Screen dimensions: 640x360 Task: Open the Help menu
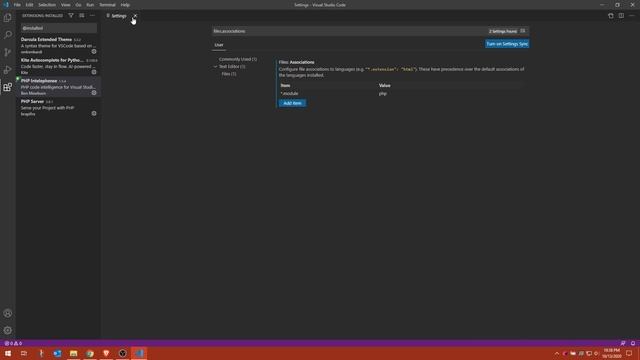125,5
